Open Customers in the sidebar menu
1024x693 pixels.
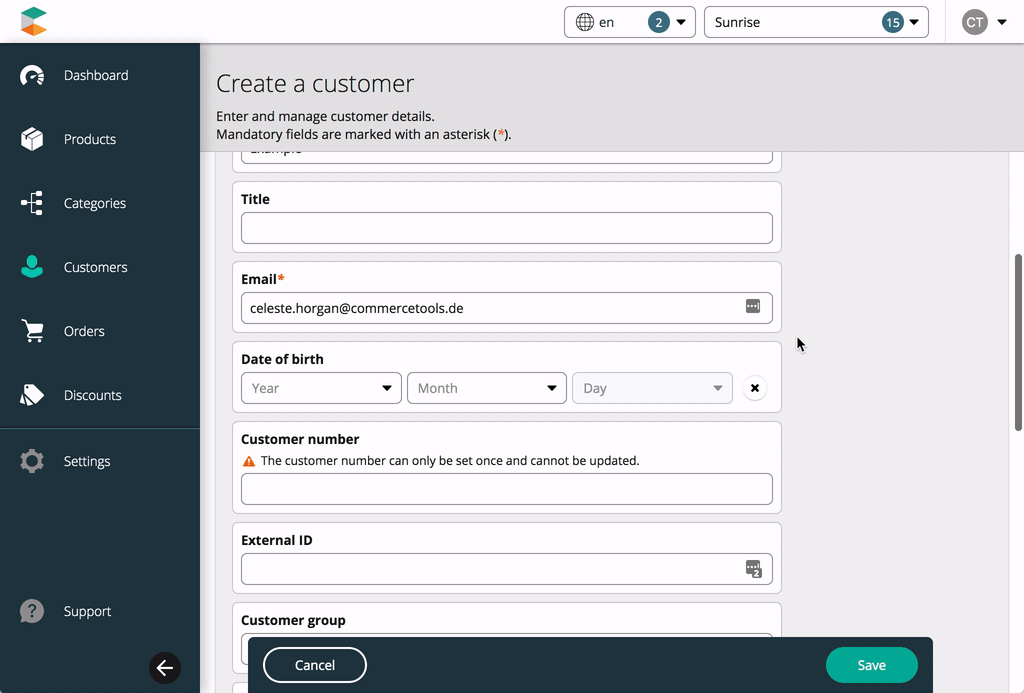click(x=95, y=267)
